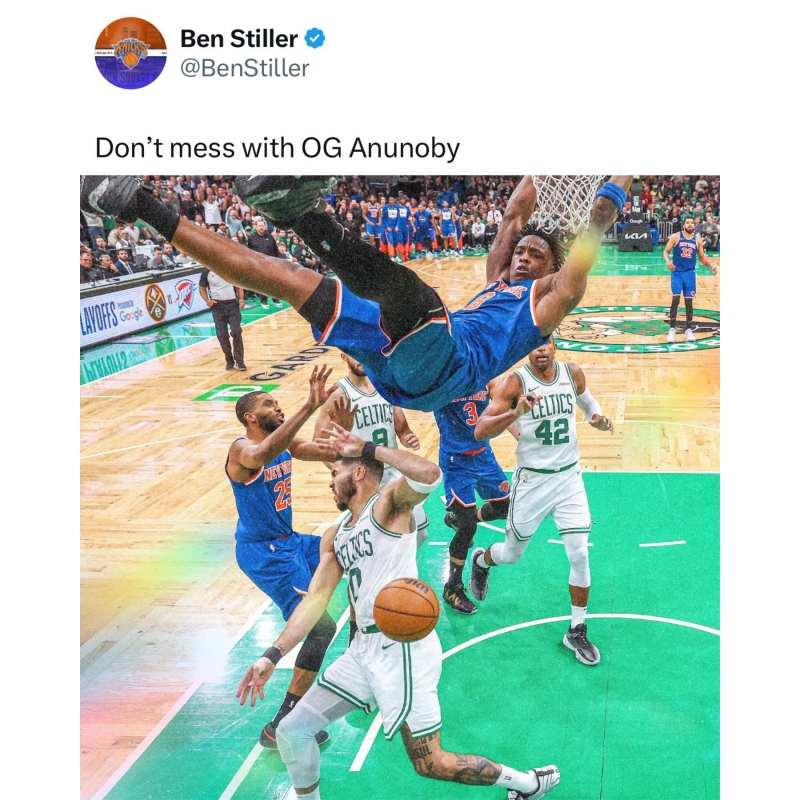Click the Denver Nuggets logo on the banner
Image resolution: width=800 pixels, height=800 pixels.
(155, 303)
